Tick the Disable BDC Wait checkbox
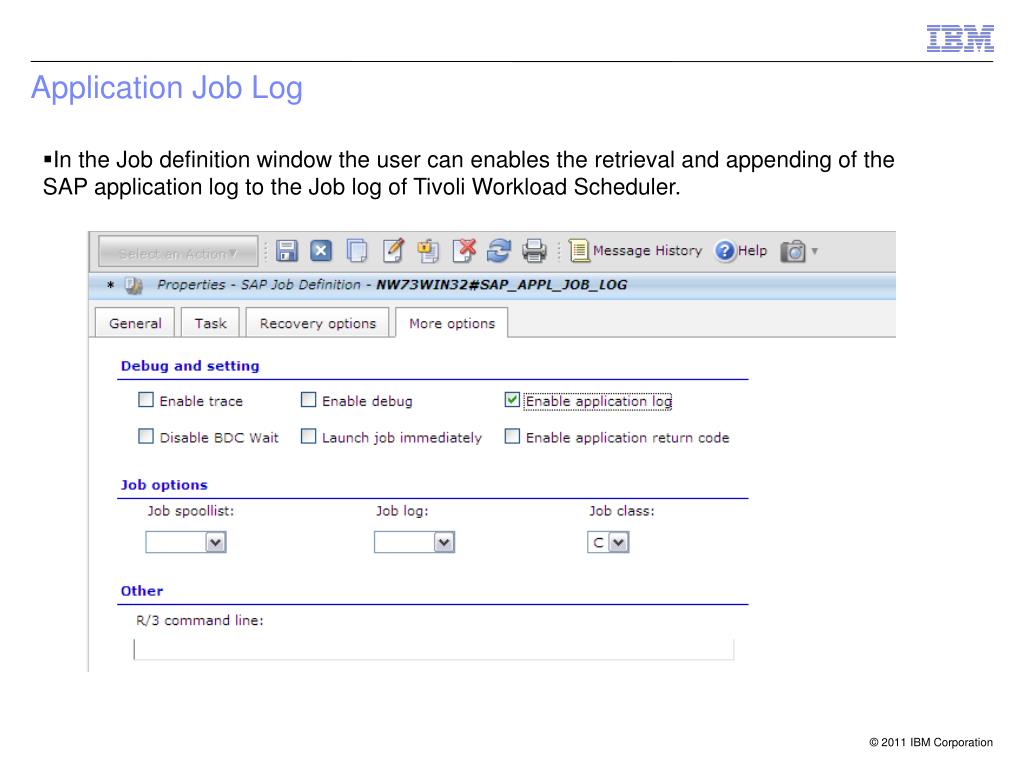The height and width of the screenshot is (768, 1024). (x=146, y=436)
